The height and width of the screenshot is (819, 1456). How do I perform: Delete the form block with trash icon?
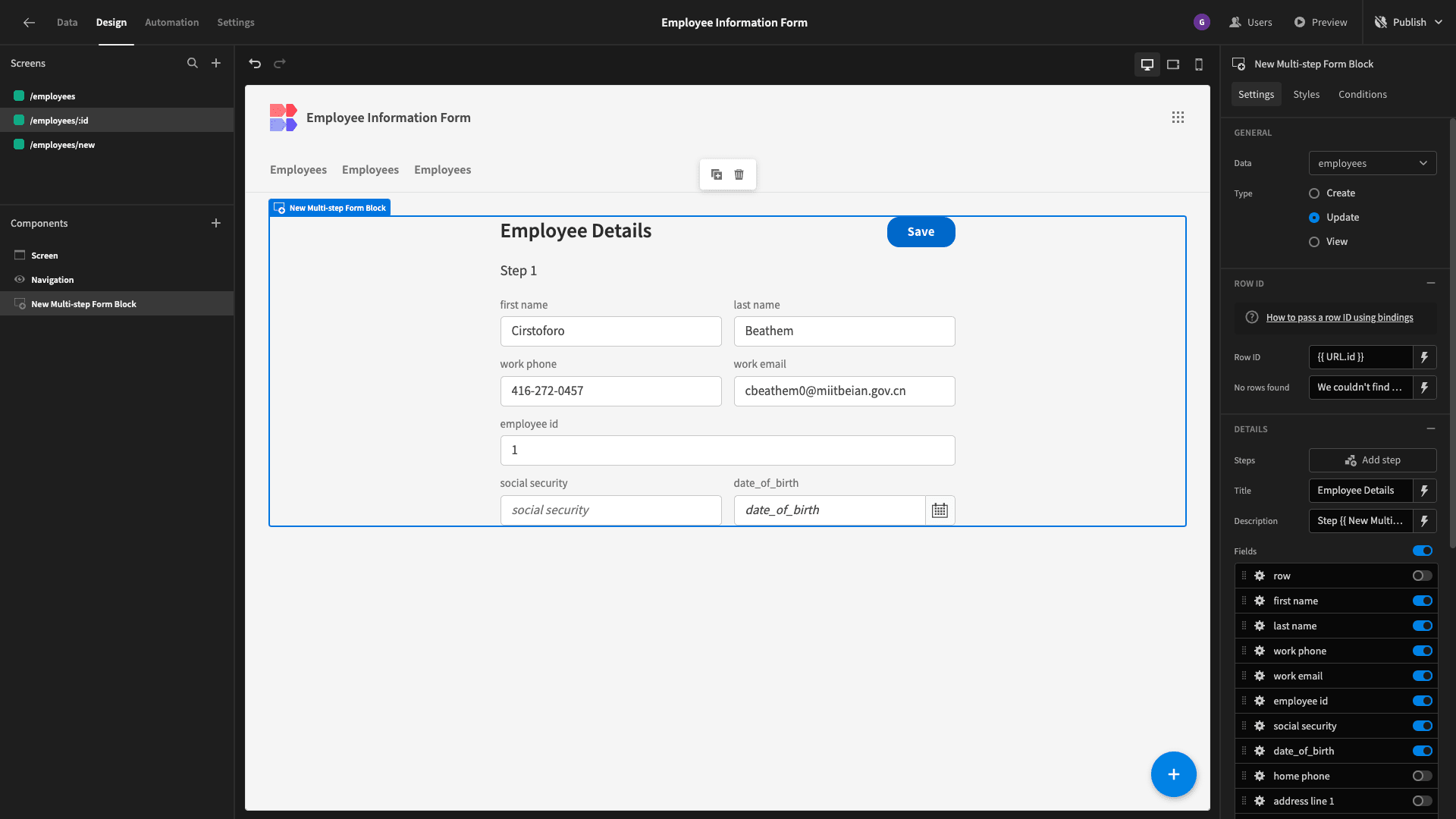point(739,174)
